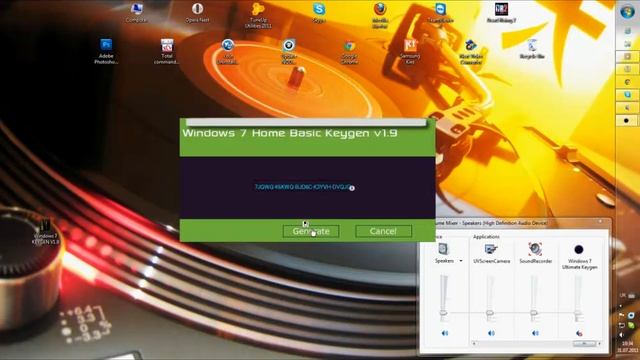Activate the black-circle keygen taskbar button
Screen dimensions: 640x360
tap(627, 120)
